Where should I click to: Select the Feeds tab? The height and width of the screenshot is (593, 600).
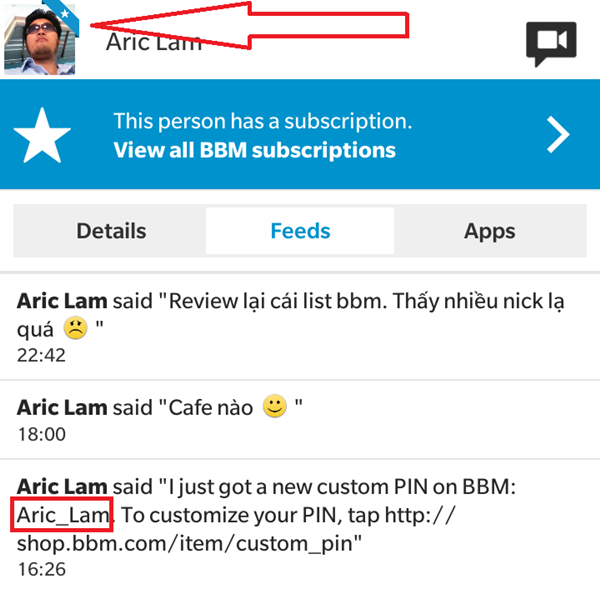pos(300,231)
